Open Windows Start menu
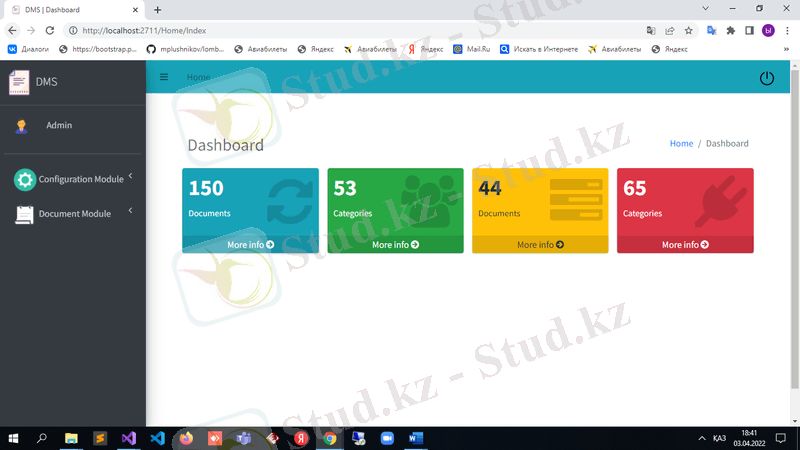800x450 pixels. (13, 438)
